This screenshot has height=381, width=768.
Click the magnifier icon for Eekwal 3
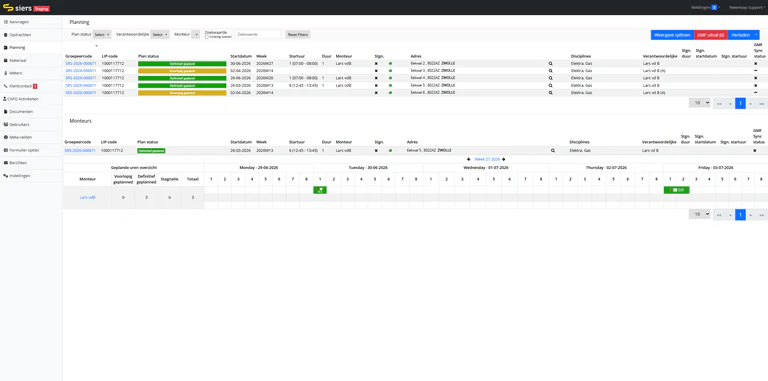(551, 71)
